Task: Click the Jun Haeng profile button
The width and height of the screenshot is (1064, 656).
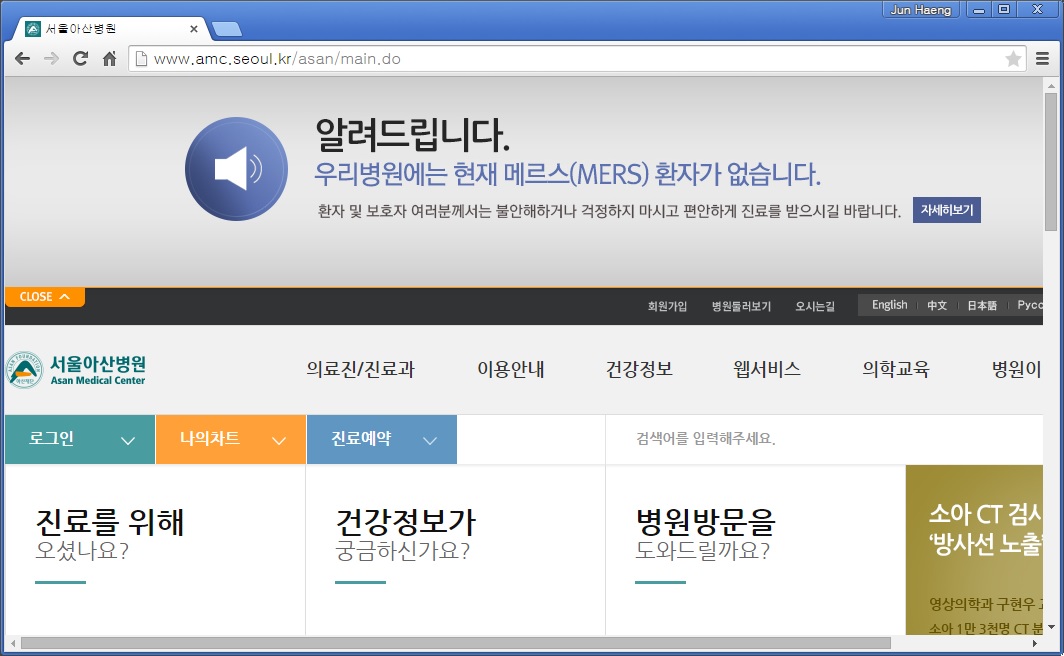Action: click(920, 9)
